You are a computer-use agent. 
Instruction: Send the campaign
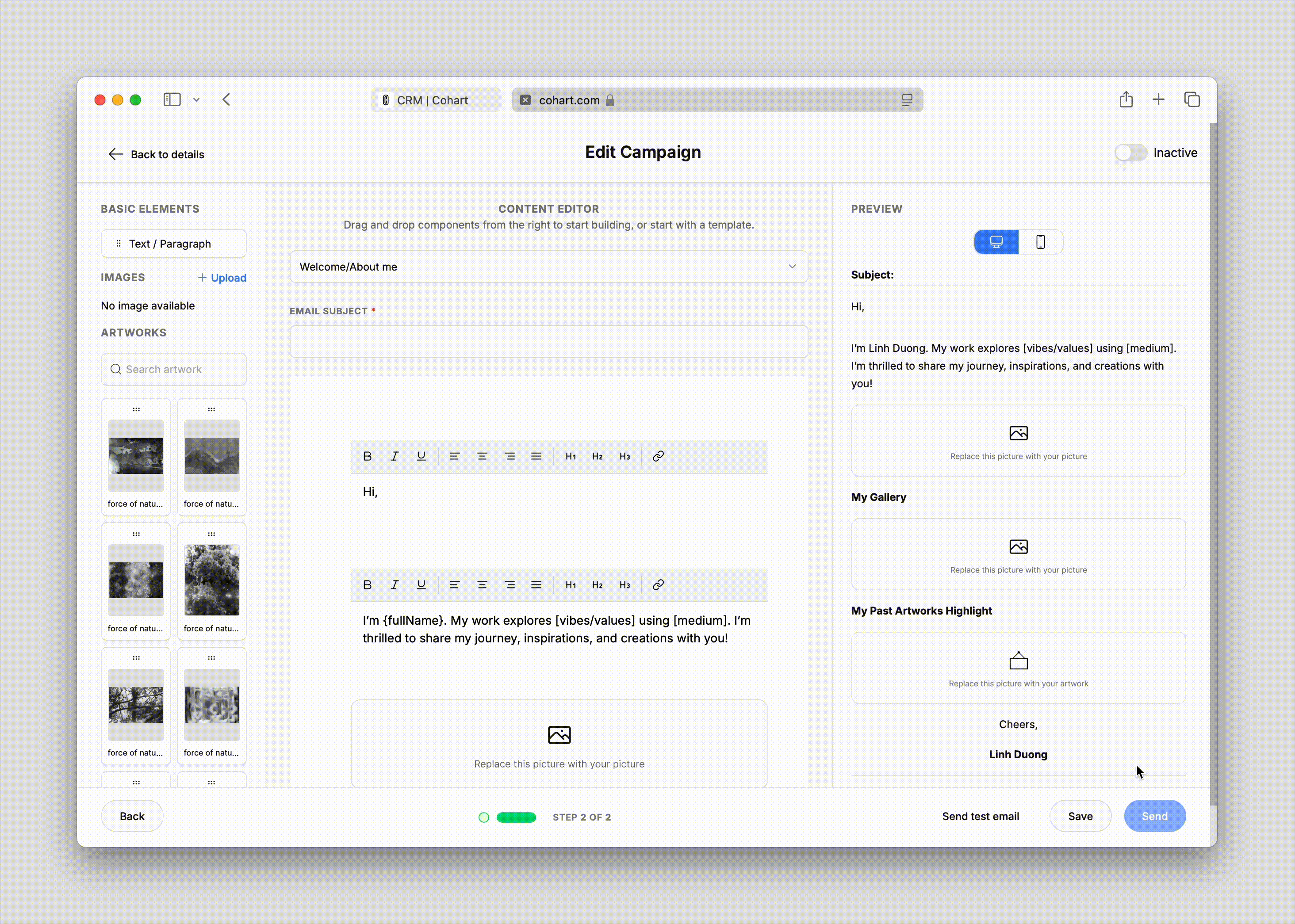click(1155, 817)
